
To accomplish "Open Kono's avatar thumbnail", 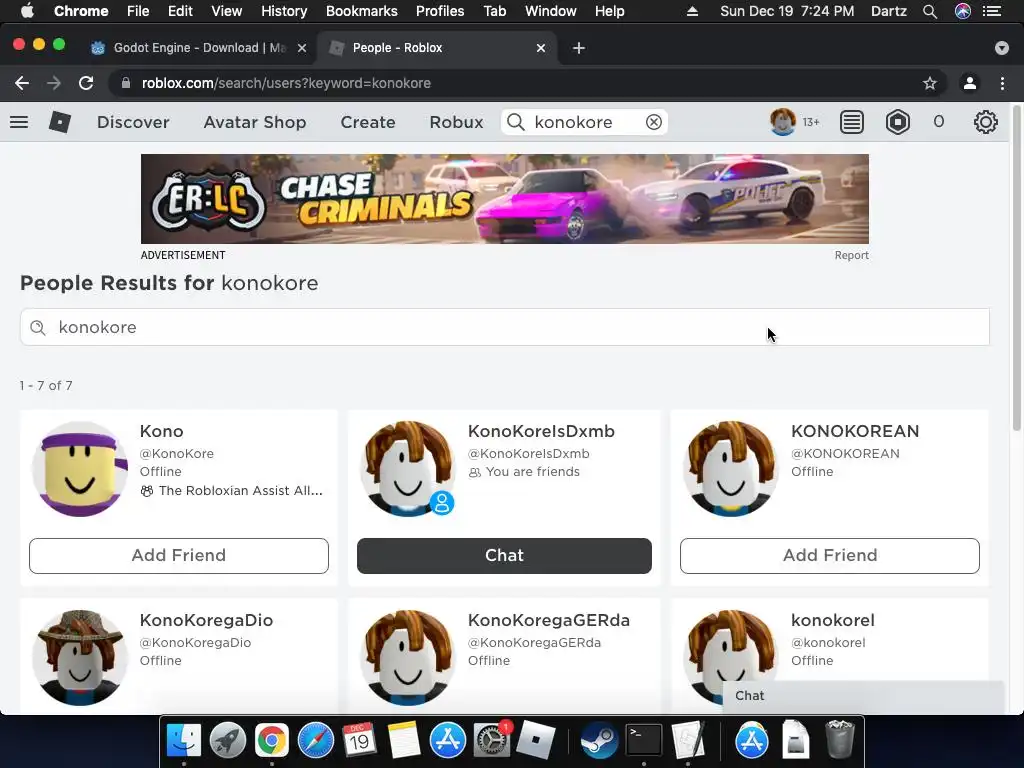I will 80,469.
